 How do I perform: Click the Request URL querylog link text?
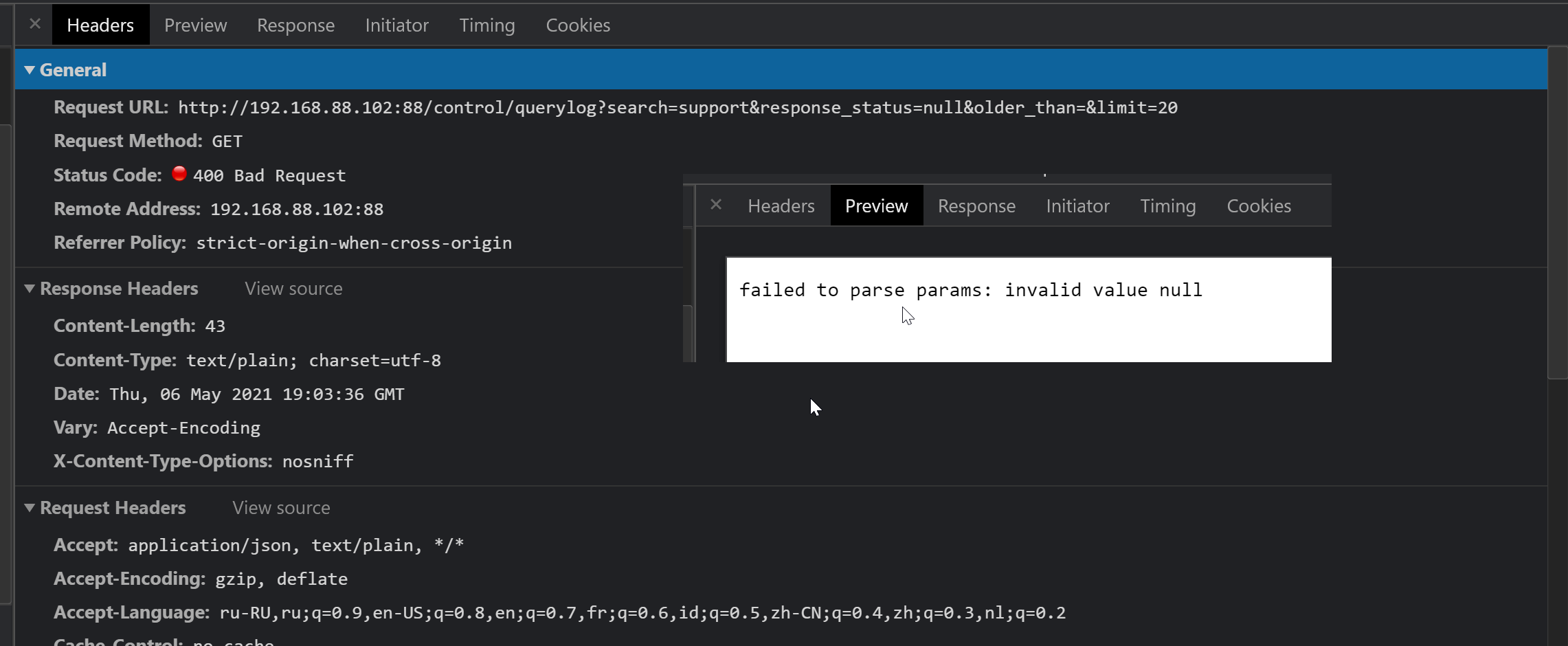pos(677,107)
